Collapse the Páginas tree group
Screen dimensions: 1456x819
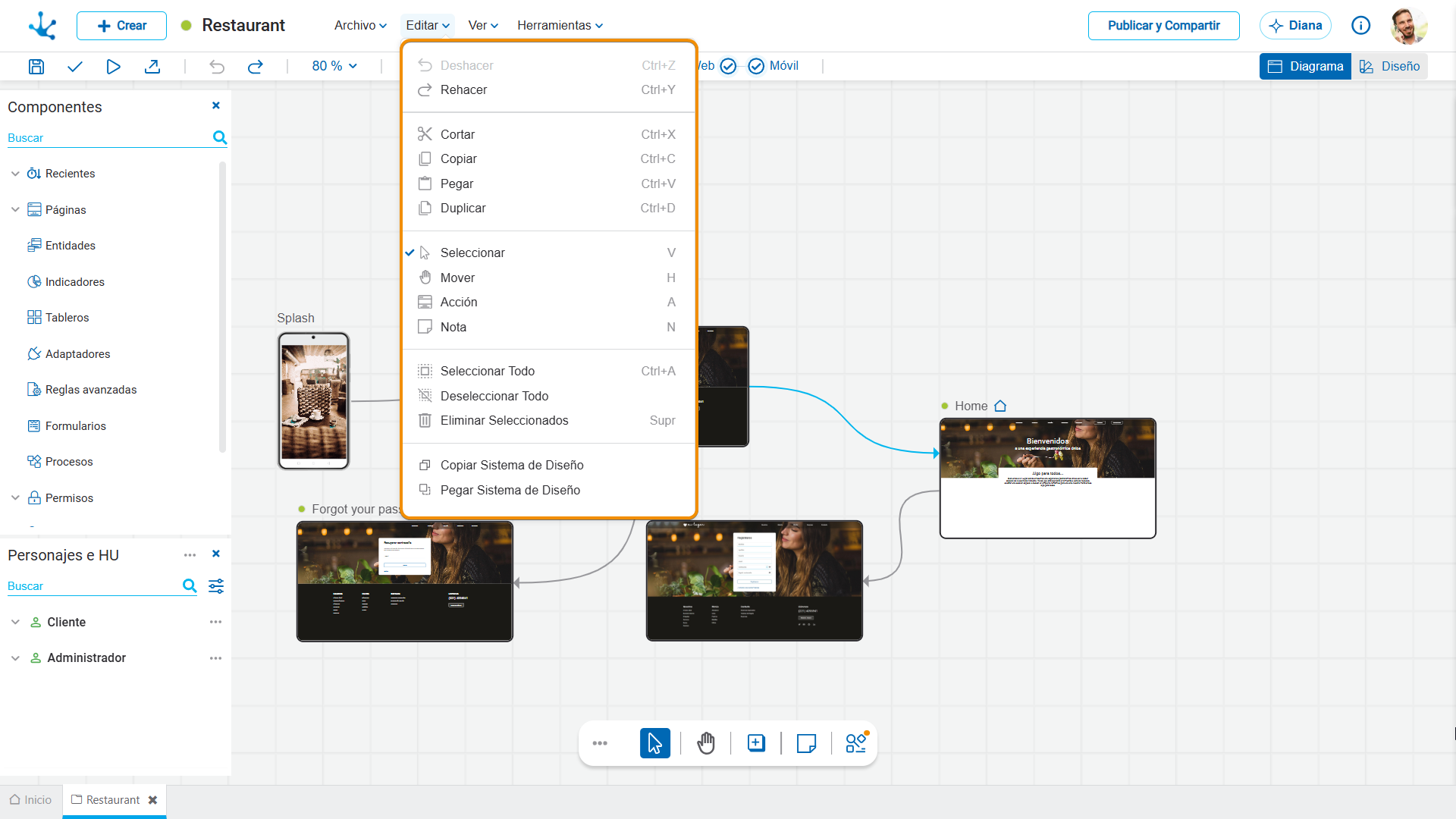[x=15, y=210]
